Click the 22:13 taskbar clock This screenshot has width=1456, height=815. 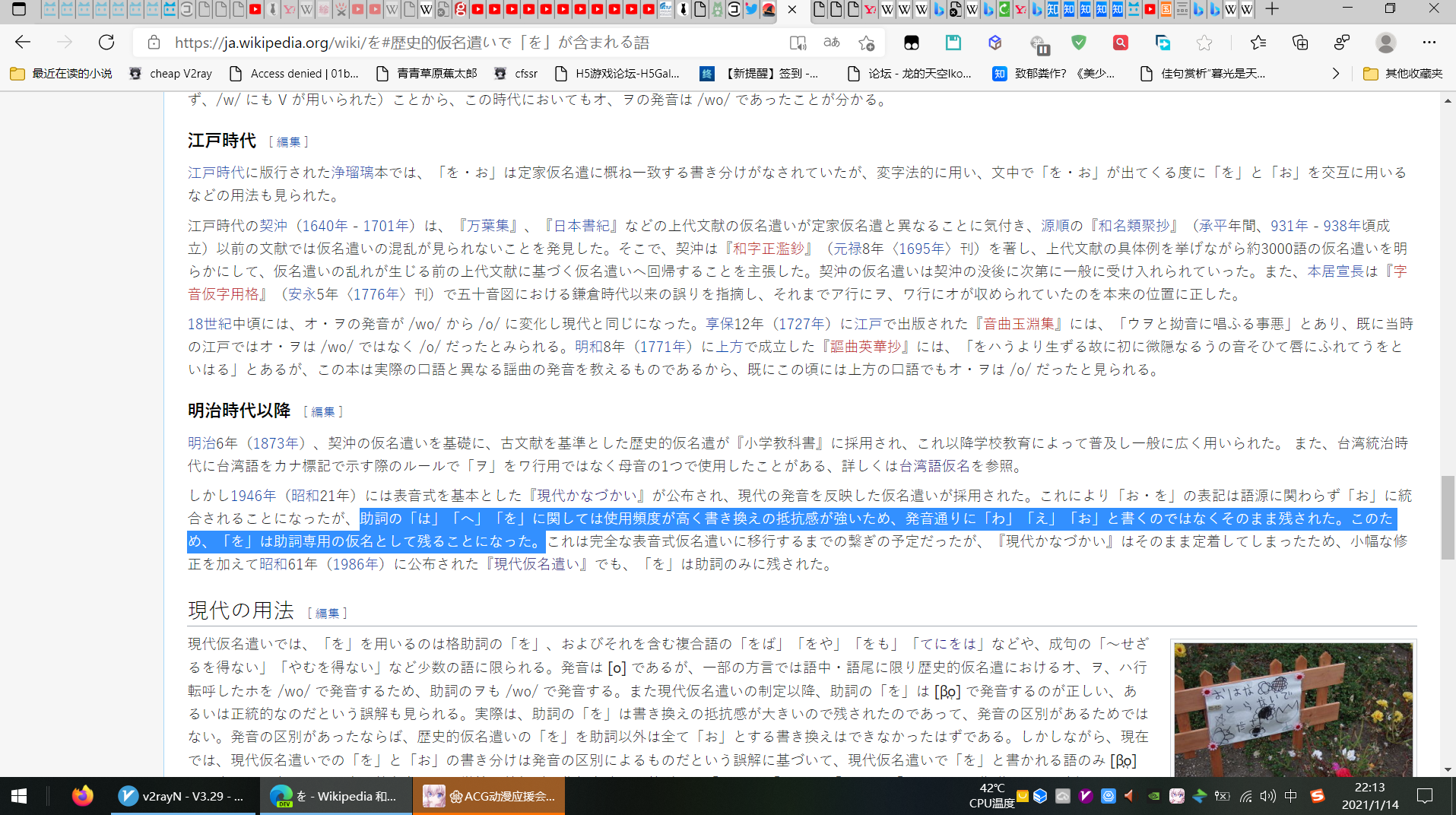pyautogui.click(x=1369, y=796)
